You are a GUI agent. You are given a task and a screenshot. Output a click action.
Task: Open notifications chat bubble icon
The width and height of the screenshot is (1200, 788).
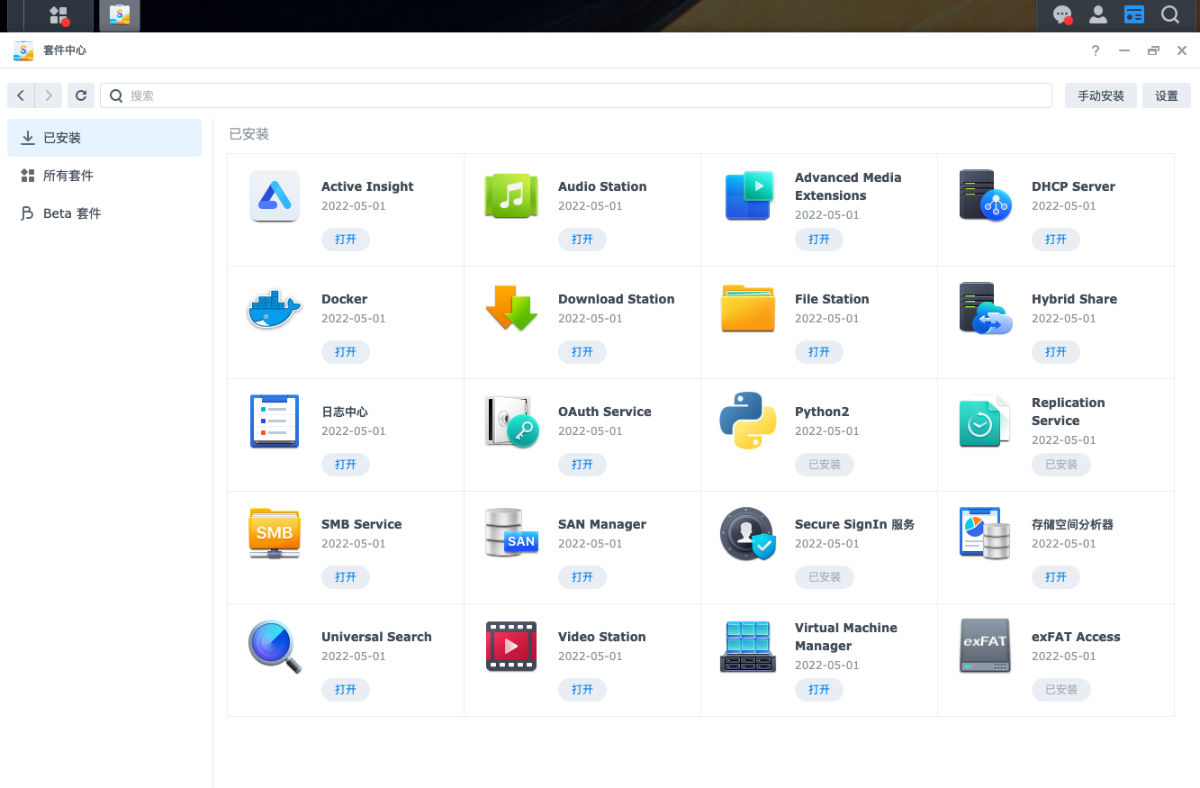(x=1063, y=15)
